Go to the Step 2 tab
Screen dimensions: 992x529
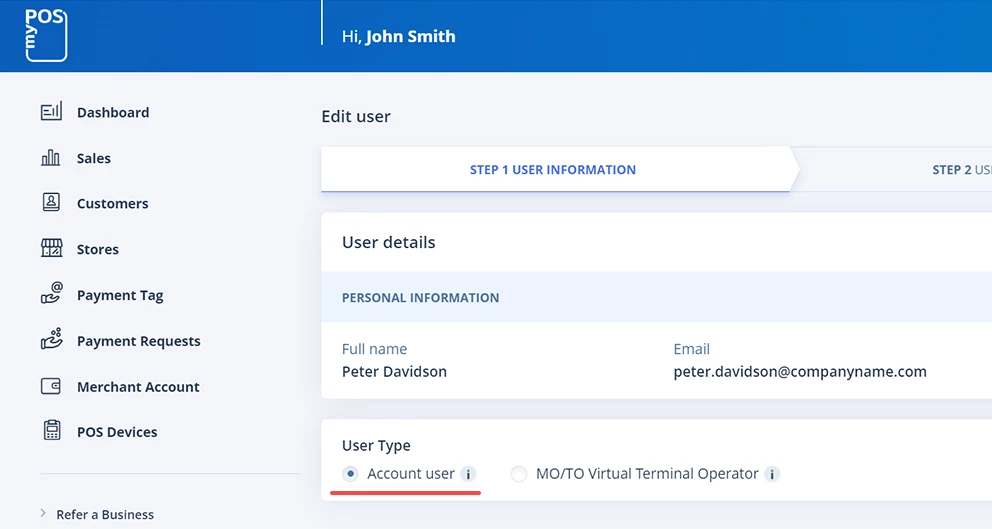[960, 170]
